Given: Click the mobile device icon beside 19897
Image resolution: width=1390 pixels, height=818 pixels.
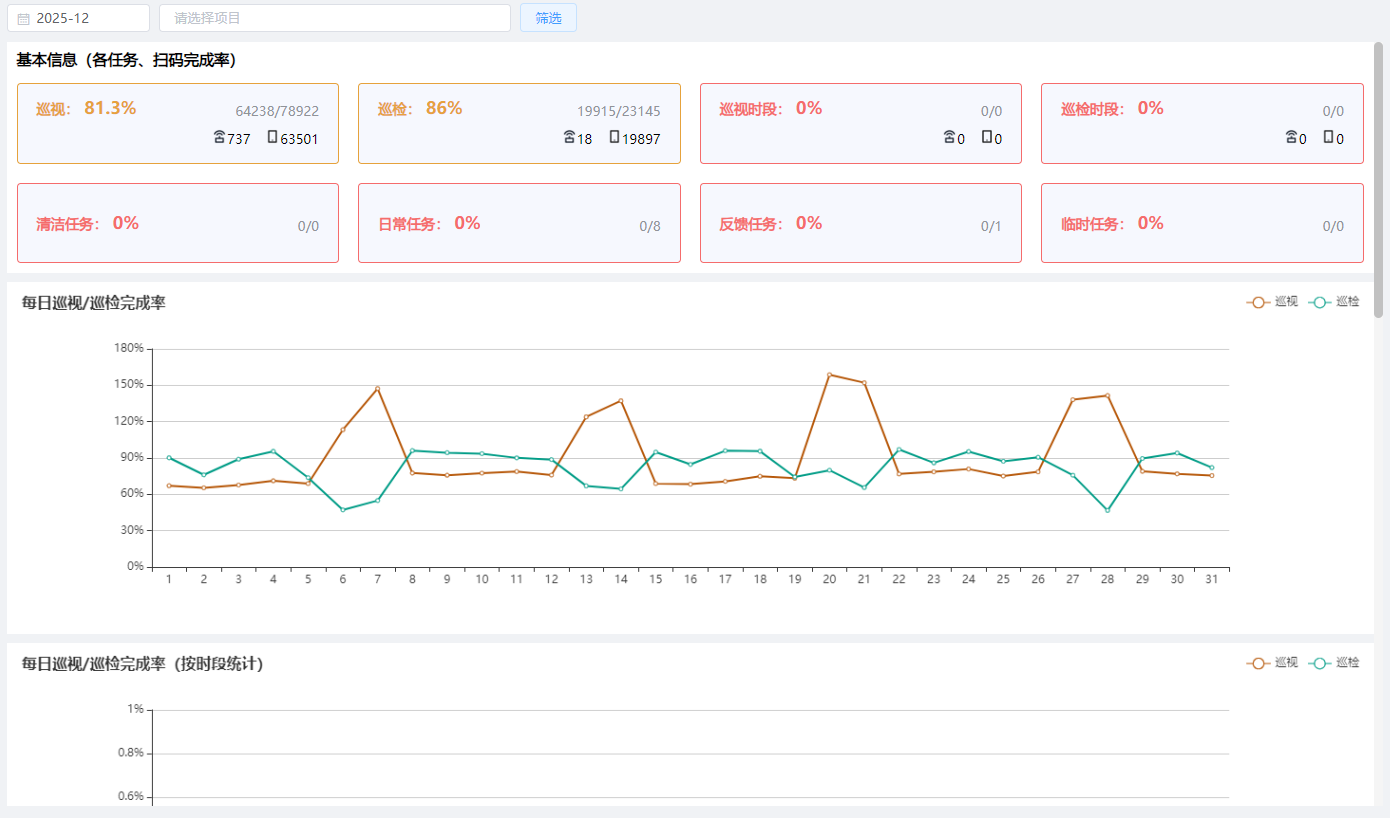Looking at the screenshot, I should coord(614,137).
